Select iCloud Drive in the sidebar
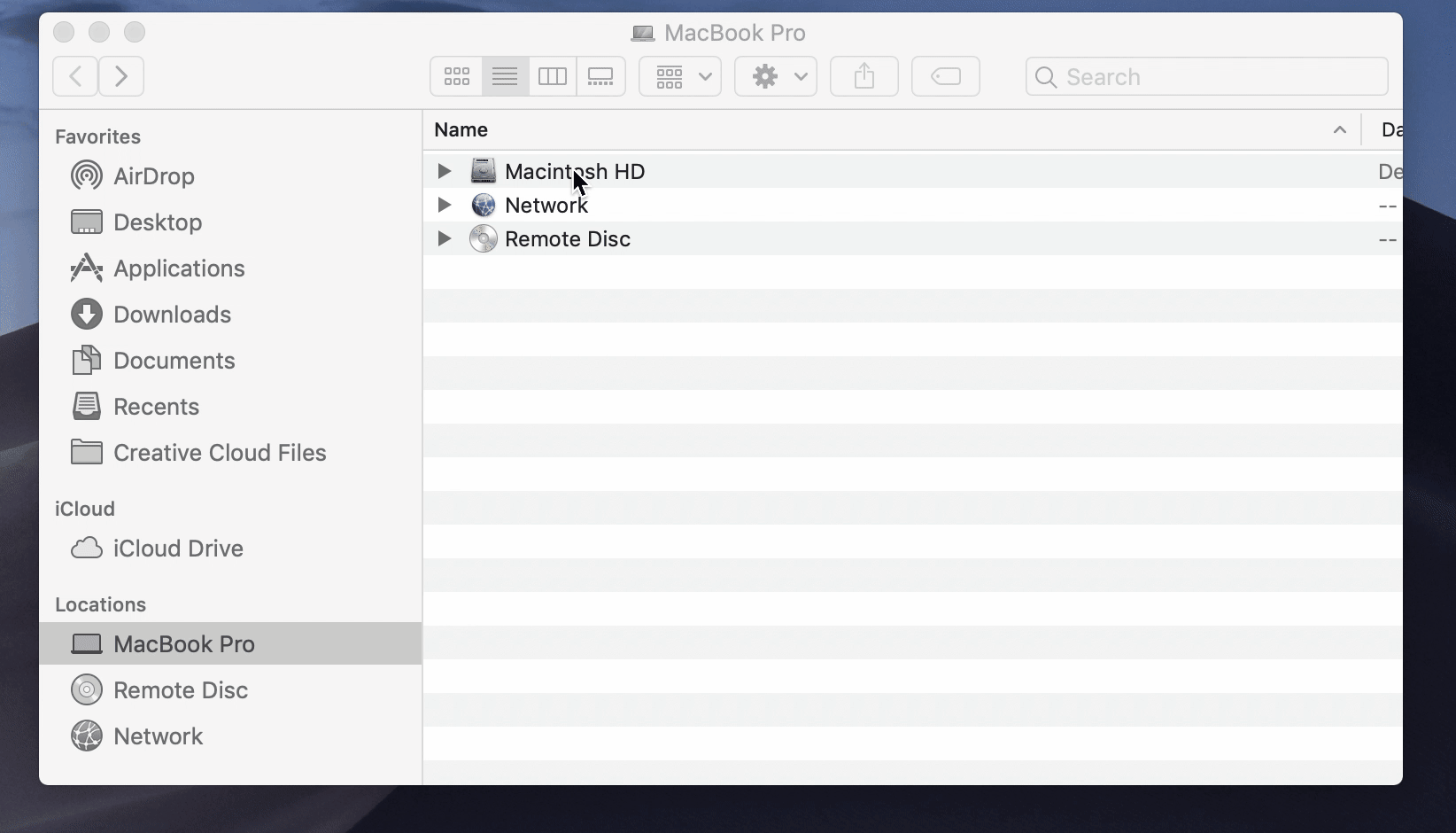 (178, 549)
